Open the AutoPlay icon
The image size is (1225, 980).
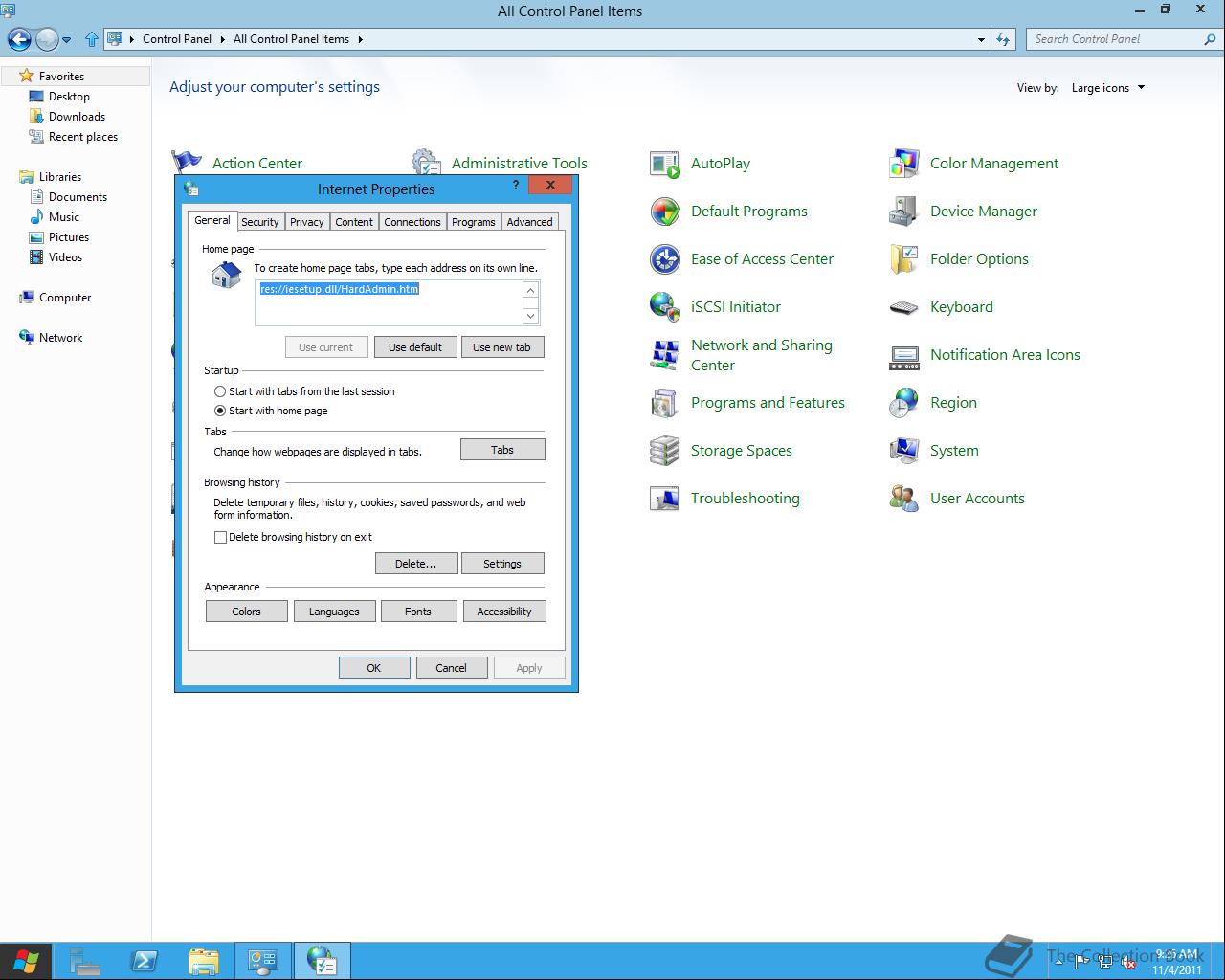click(x=664, y=164)
